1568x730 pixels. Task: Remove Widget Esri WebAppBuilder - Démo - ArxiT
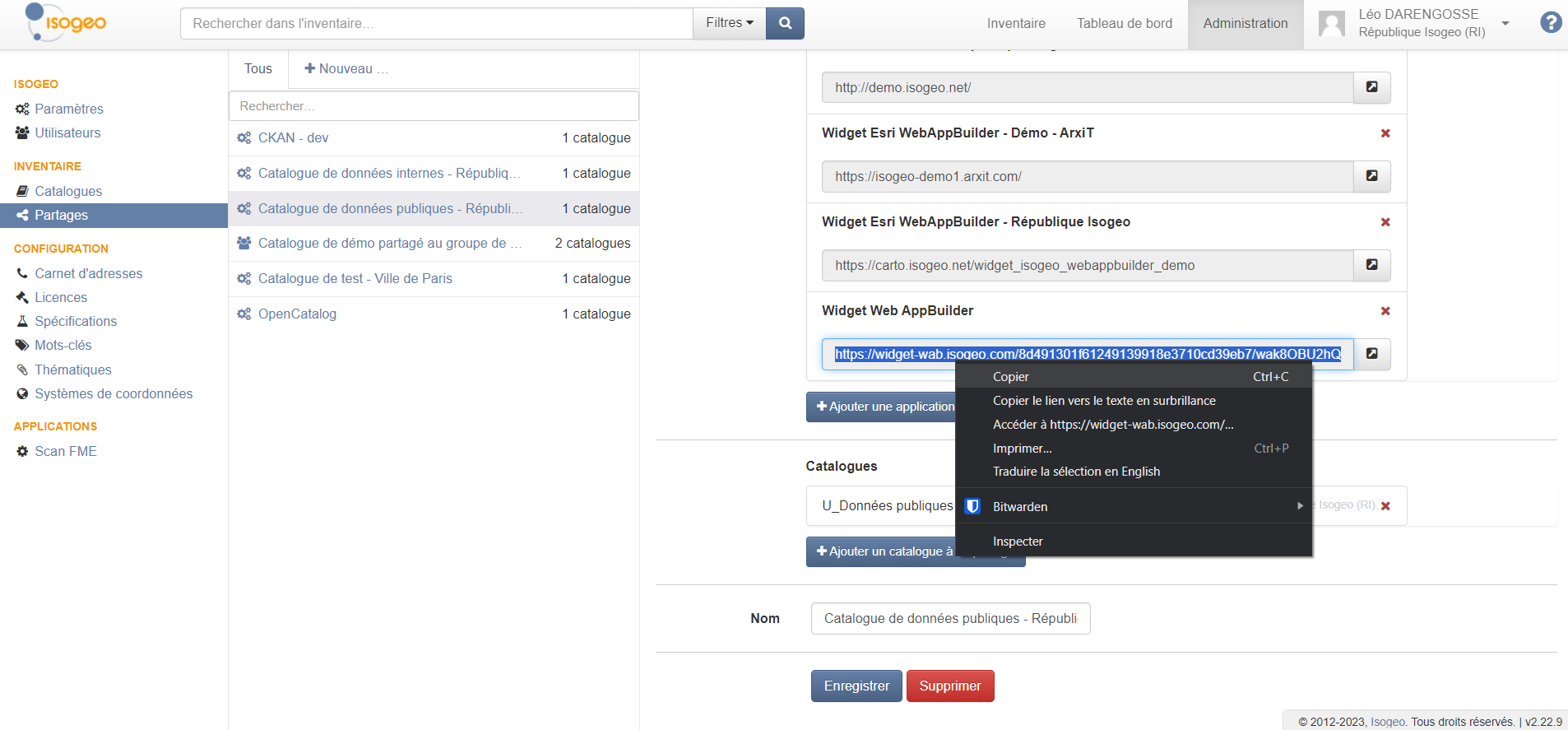point(1385,133)
